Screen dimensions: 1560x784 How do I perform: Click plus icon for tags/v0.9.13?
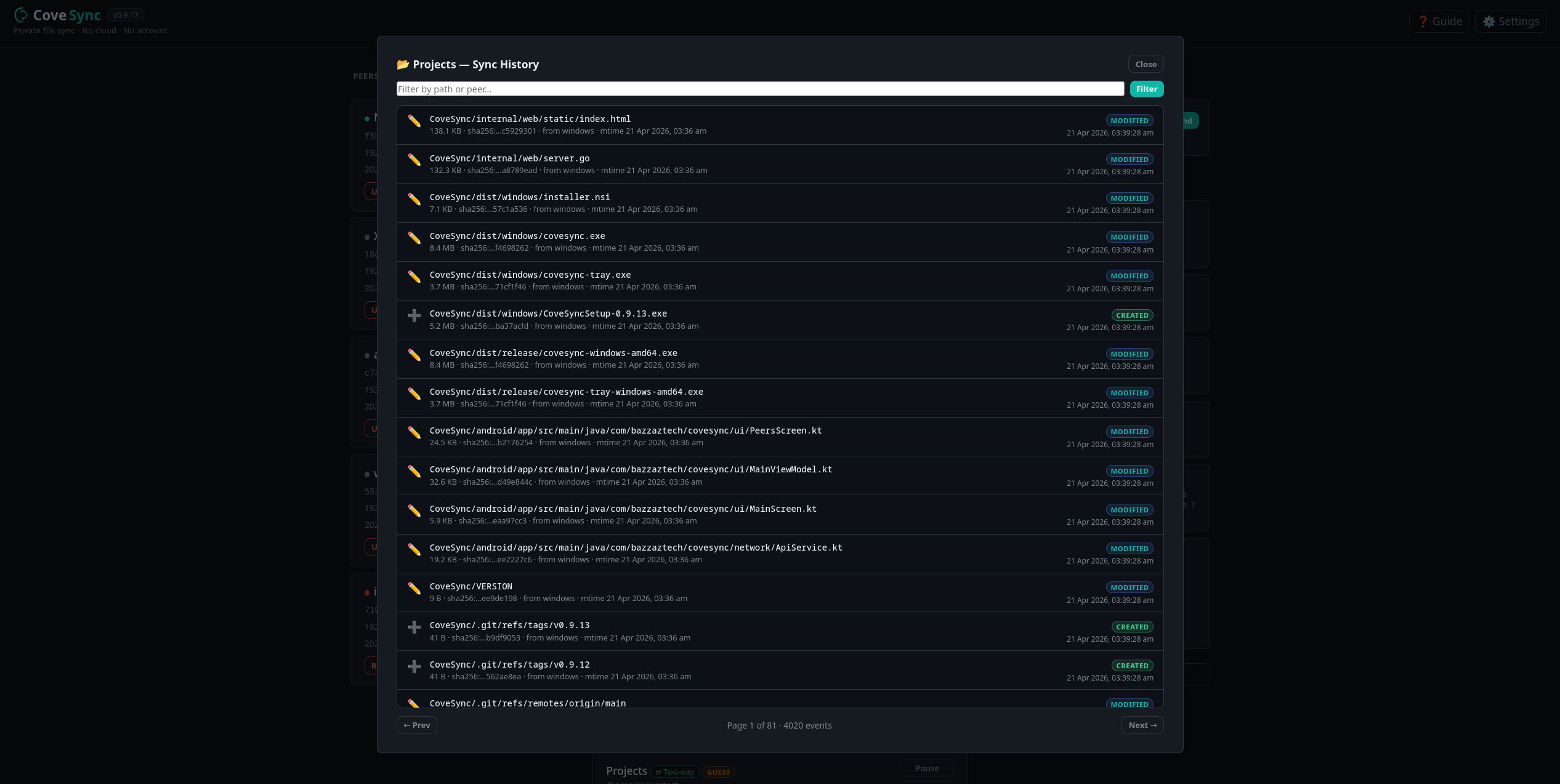[414, 628]
